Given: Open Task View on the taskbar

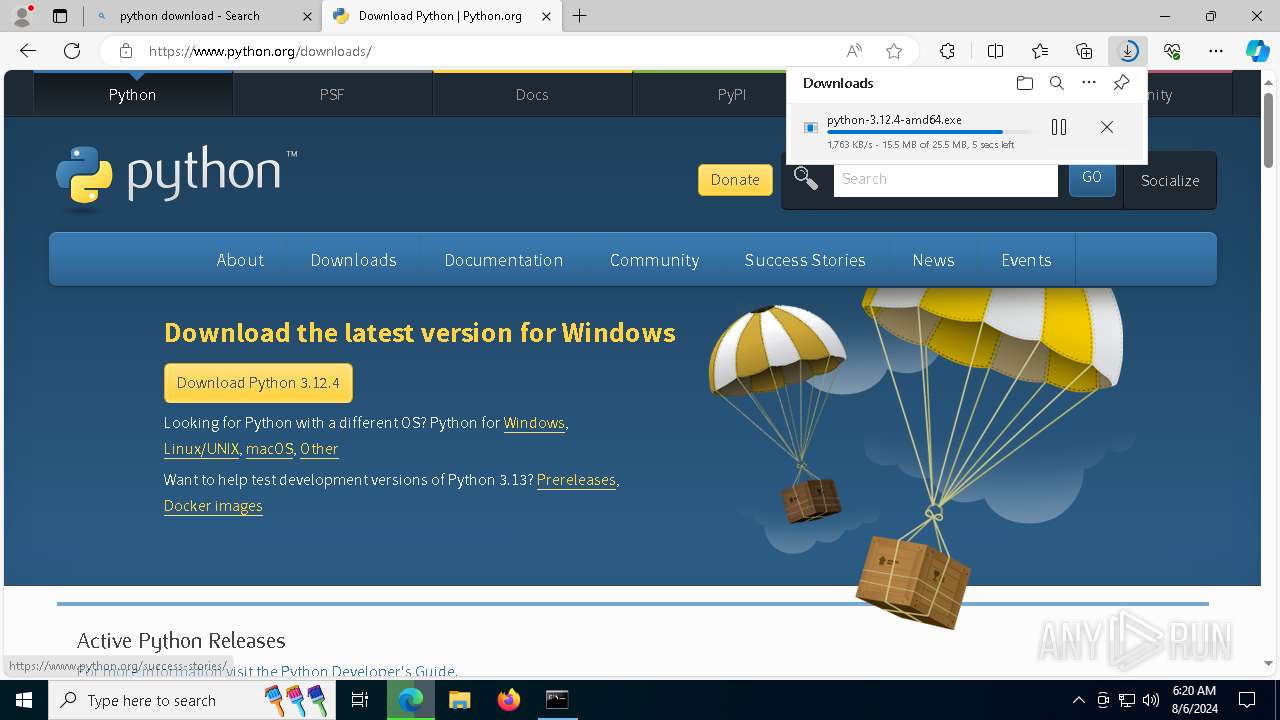Looking at the screenshot, I should click(x=360, y=700).
